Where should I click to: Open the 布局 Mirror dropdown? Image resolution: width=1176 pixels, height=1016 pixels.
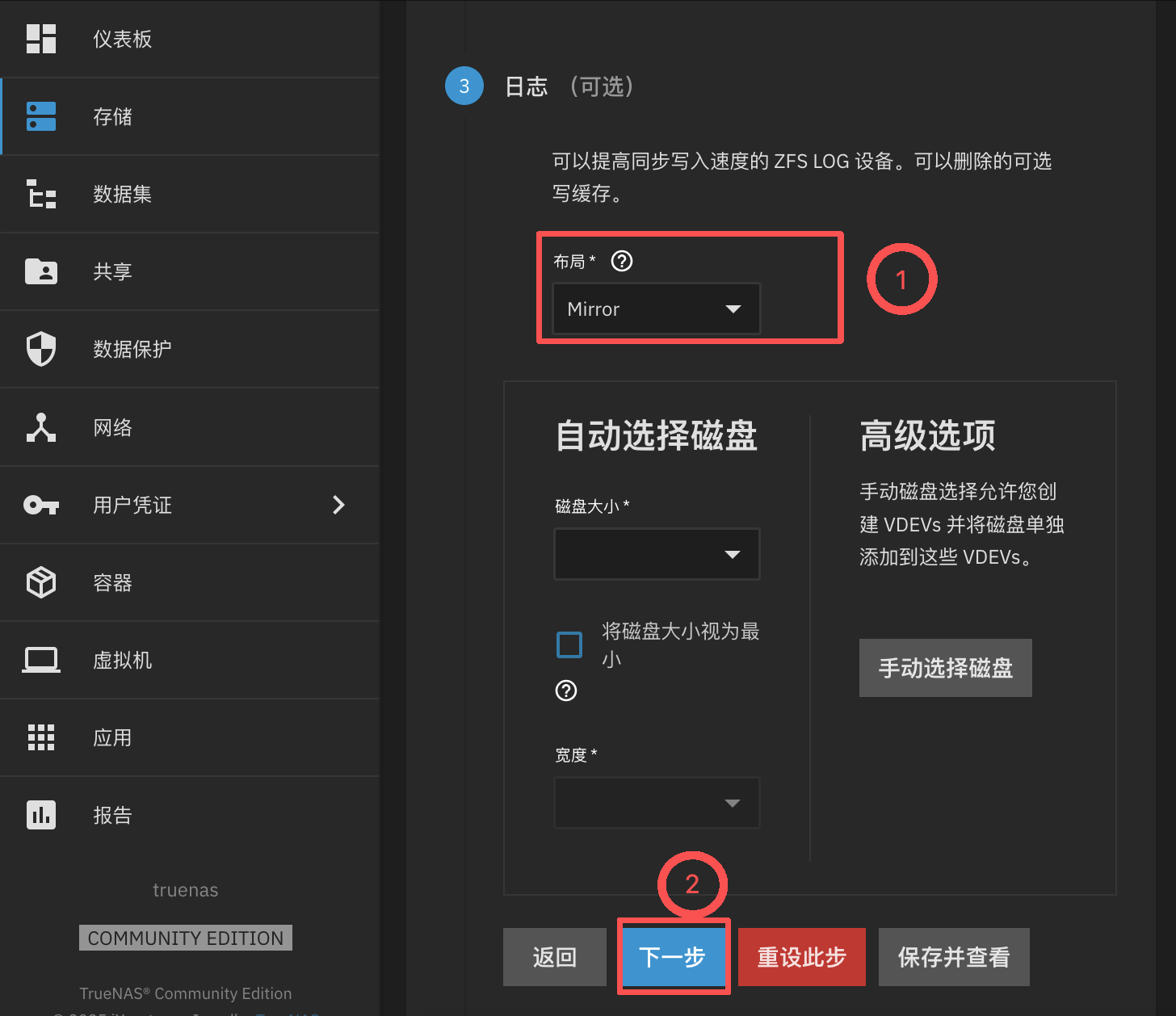pyautogui.click(x=656, y=309)
